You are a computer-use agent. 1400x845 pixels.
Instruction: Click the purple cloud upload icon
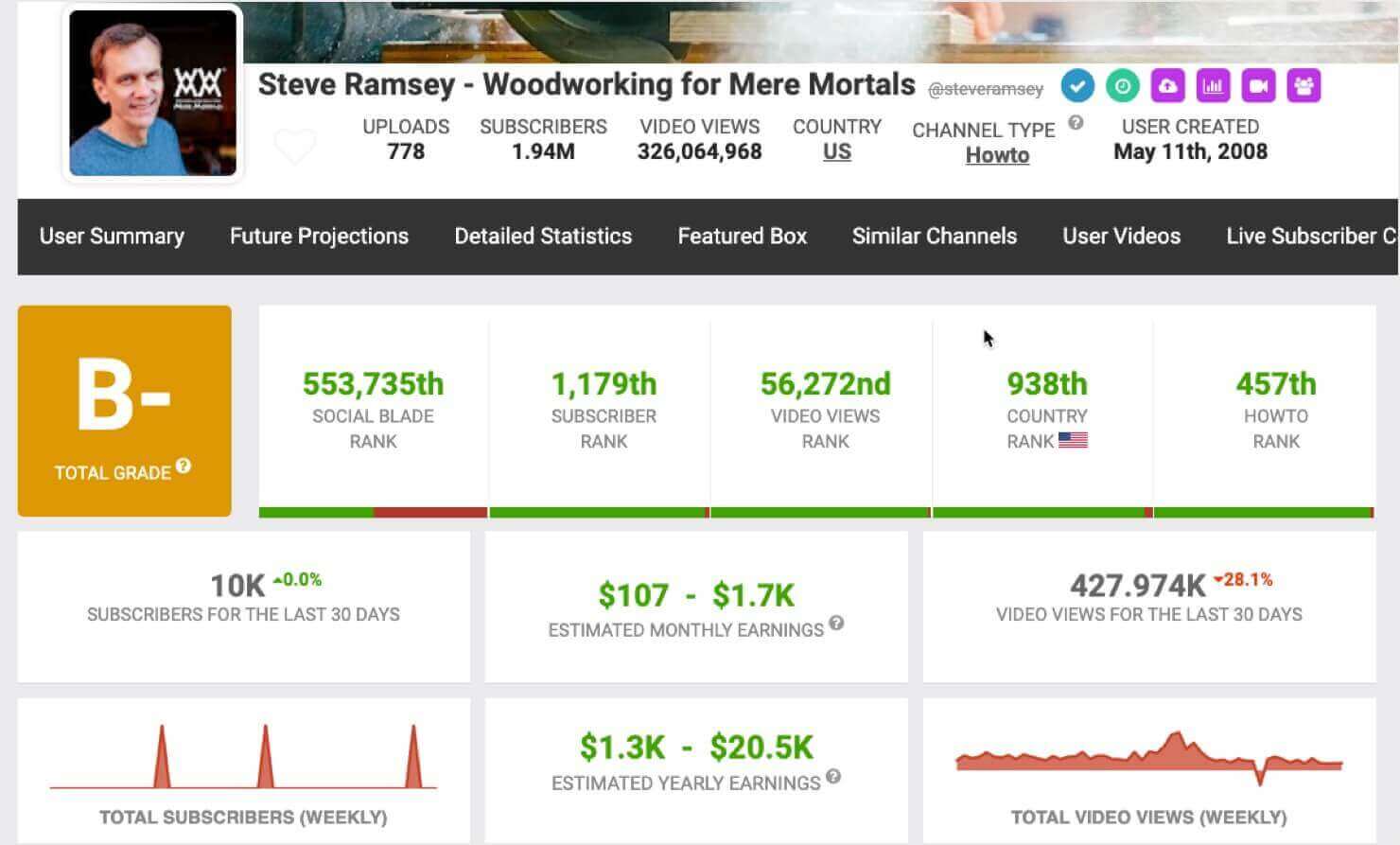(x=1168, y=85)
